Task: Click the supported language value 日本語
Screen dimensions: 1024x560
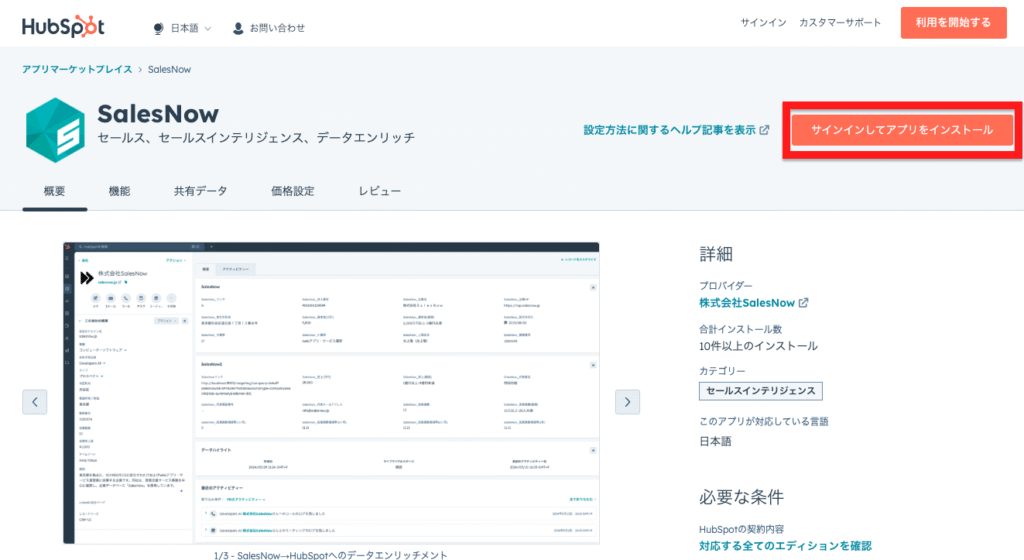Action: tap(715, 441)
